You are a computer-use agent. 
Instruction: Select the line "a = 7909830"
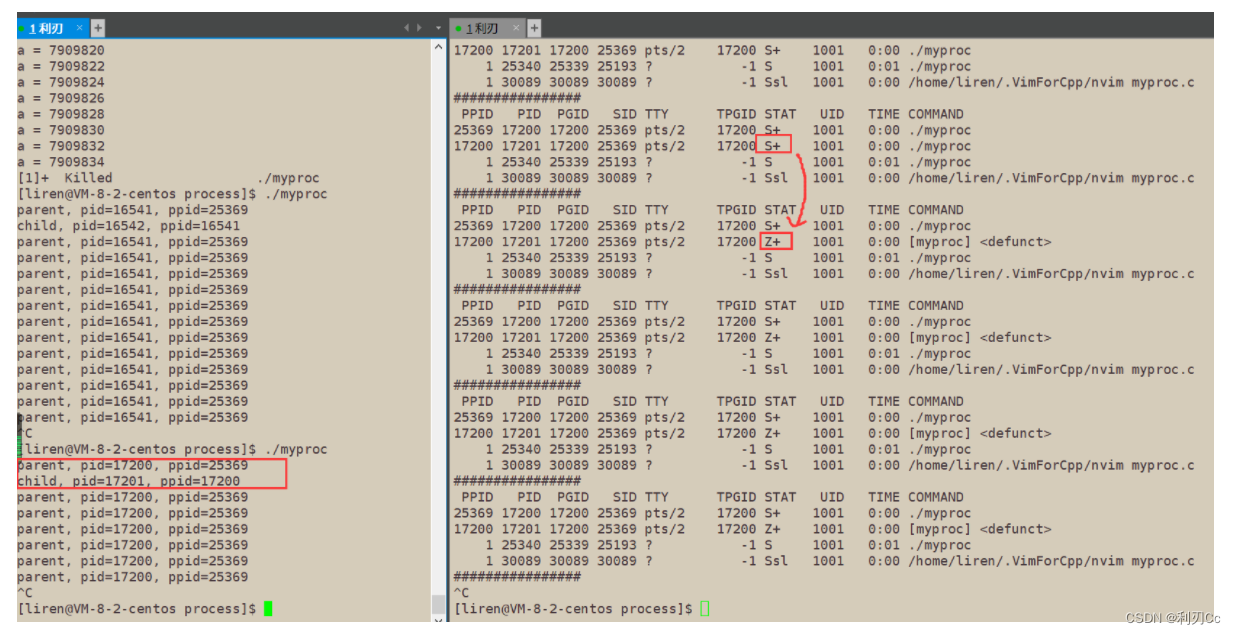(61, 130)
